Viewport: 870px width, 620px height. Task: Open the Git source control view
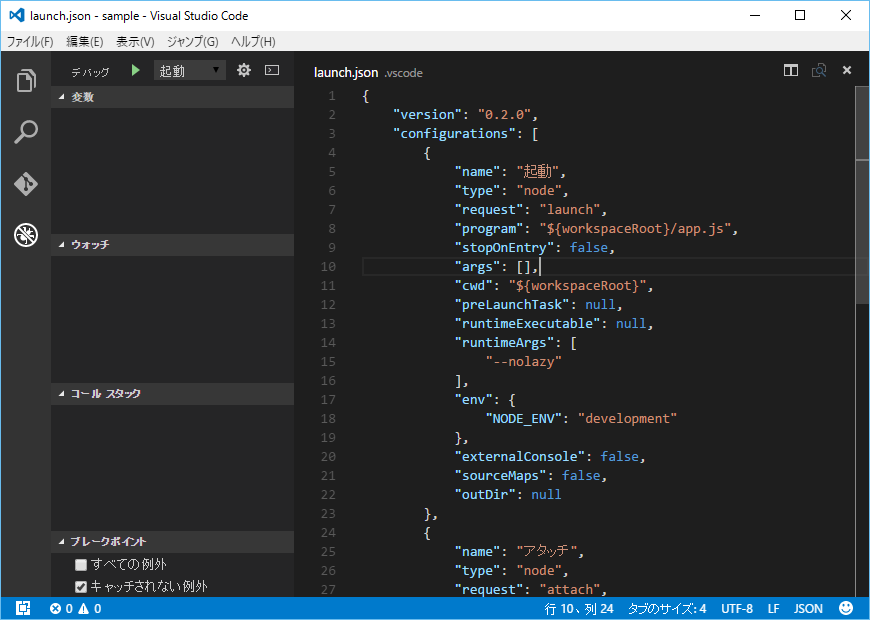pos(26,184)
